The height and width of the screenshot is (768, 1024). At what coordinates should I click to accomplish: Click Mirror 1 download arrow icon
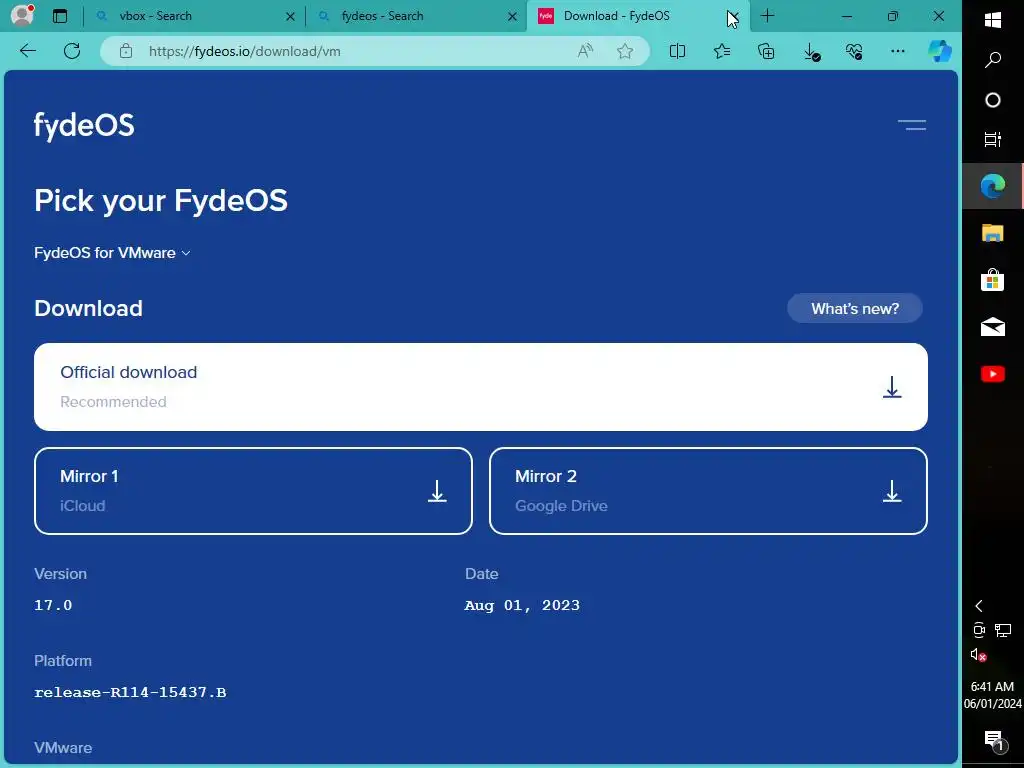tap(437, 491)
